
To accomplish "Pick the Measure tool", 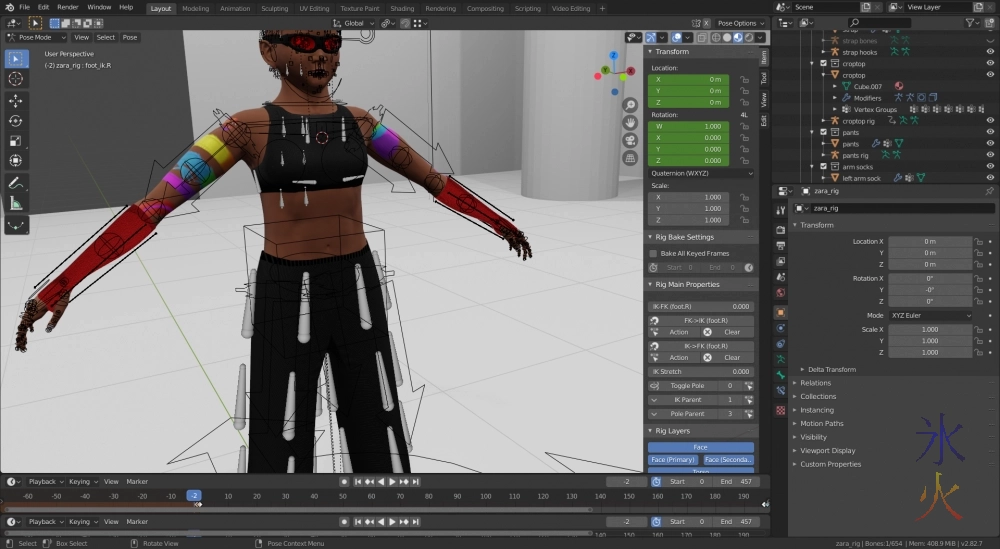I will pyautogui.click(x=16, y=203).
